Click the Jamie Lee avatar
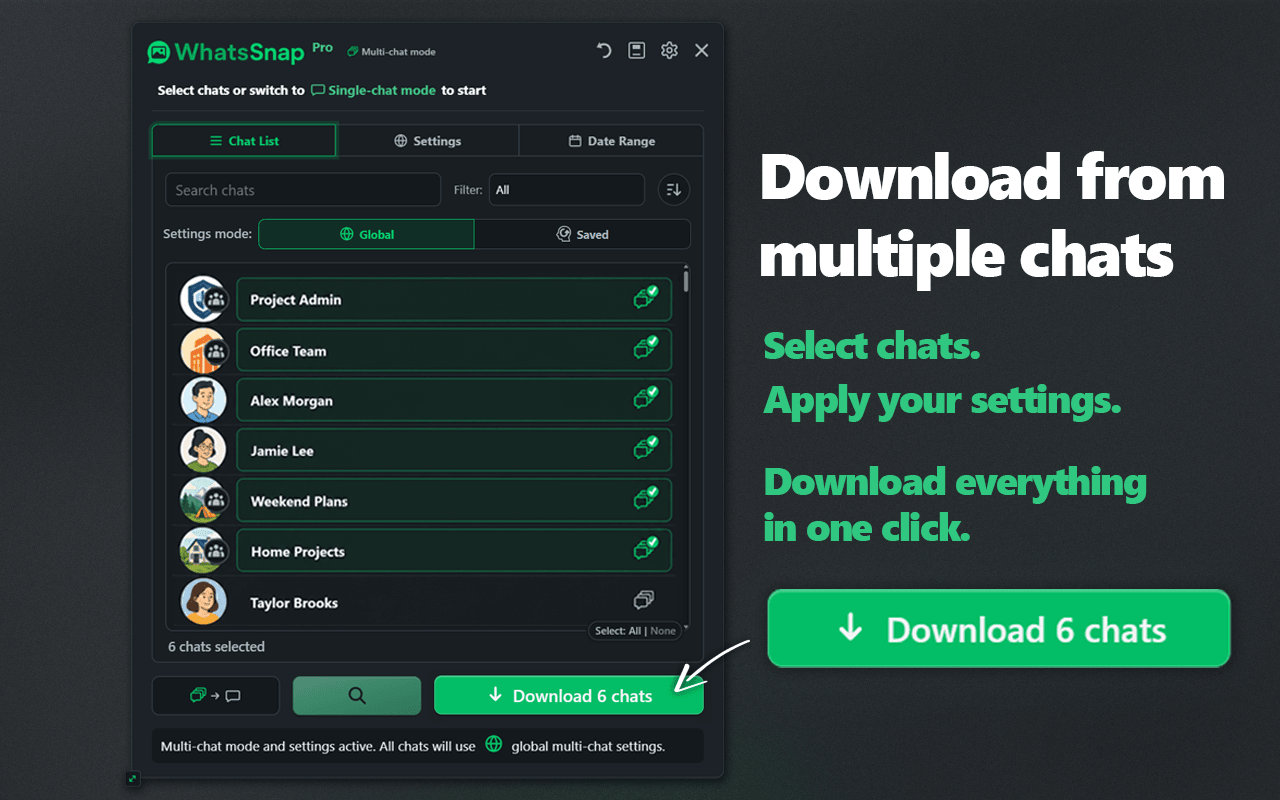The width and height of the screenshot is (1280, 800). point(203,450)
